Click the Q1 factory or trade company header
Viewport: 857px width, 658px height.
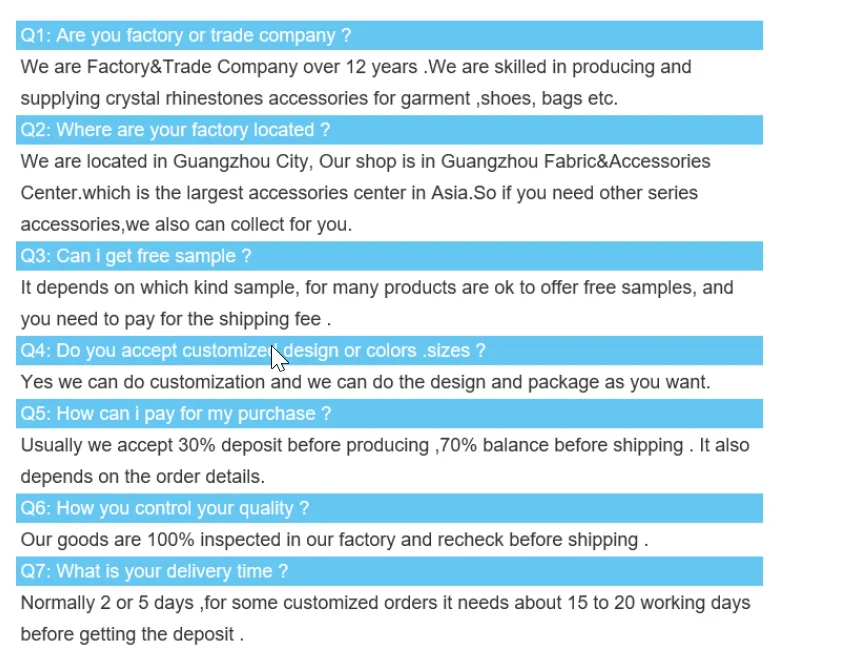(186, 35)
